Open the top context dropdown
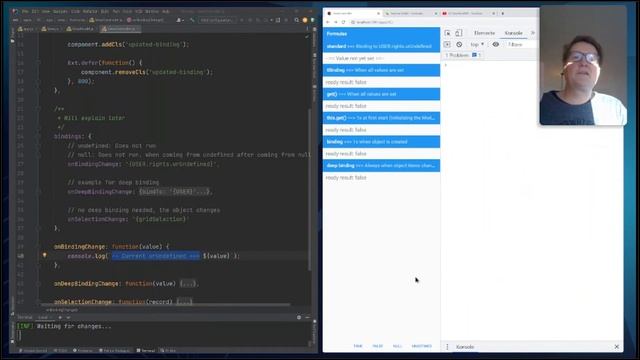This screenshot has width=640, height=360. coord(477,44)
